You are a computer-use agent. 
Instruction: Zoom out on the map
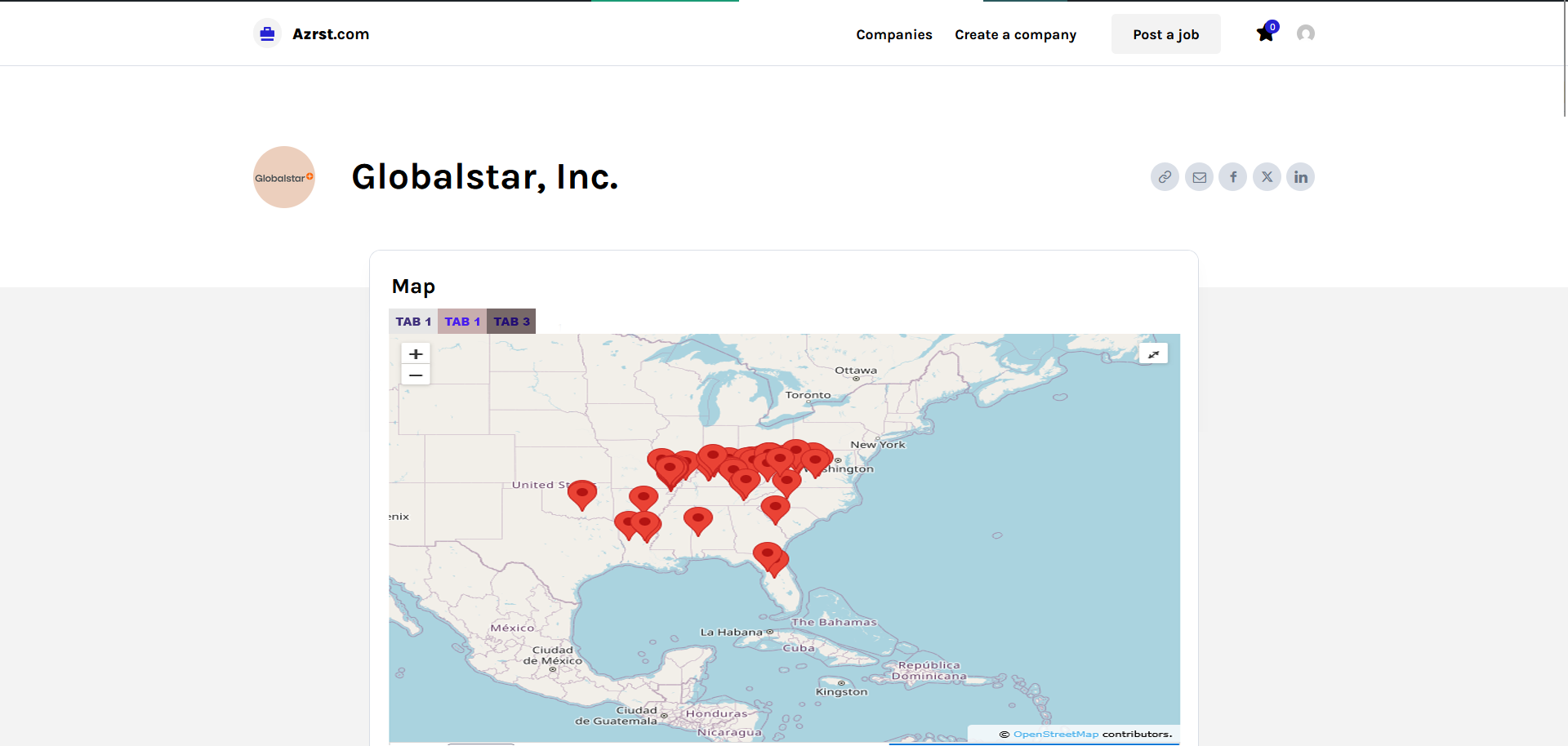pos(416,375)
